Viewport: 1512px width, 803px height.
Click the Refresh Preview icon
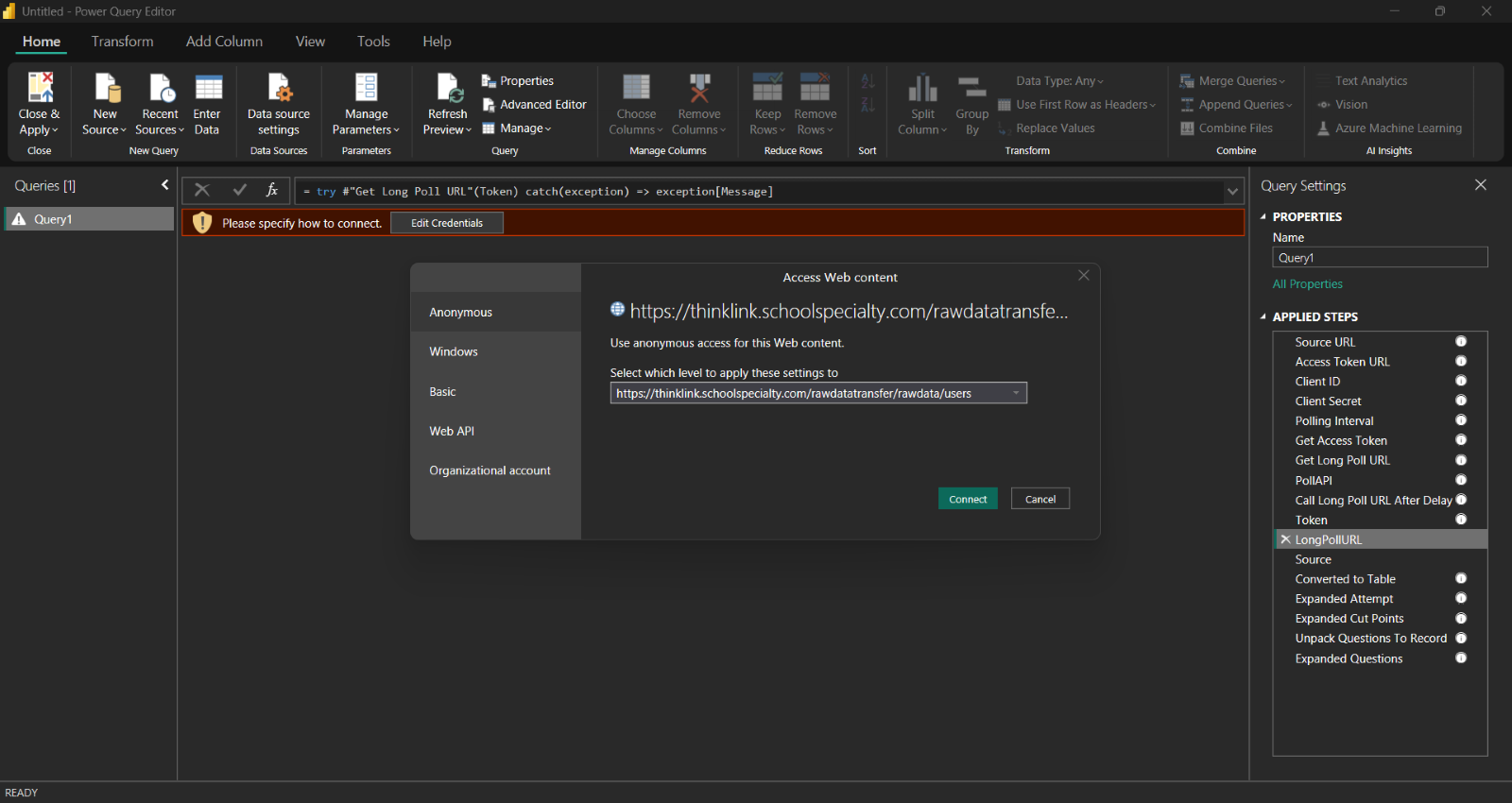(x=448, y=87)
